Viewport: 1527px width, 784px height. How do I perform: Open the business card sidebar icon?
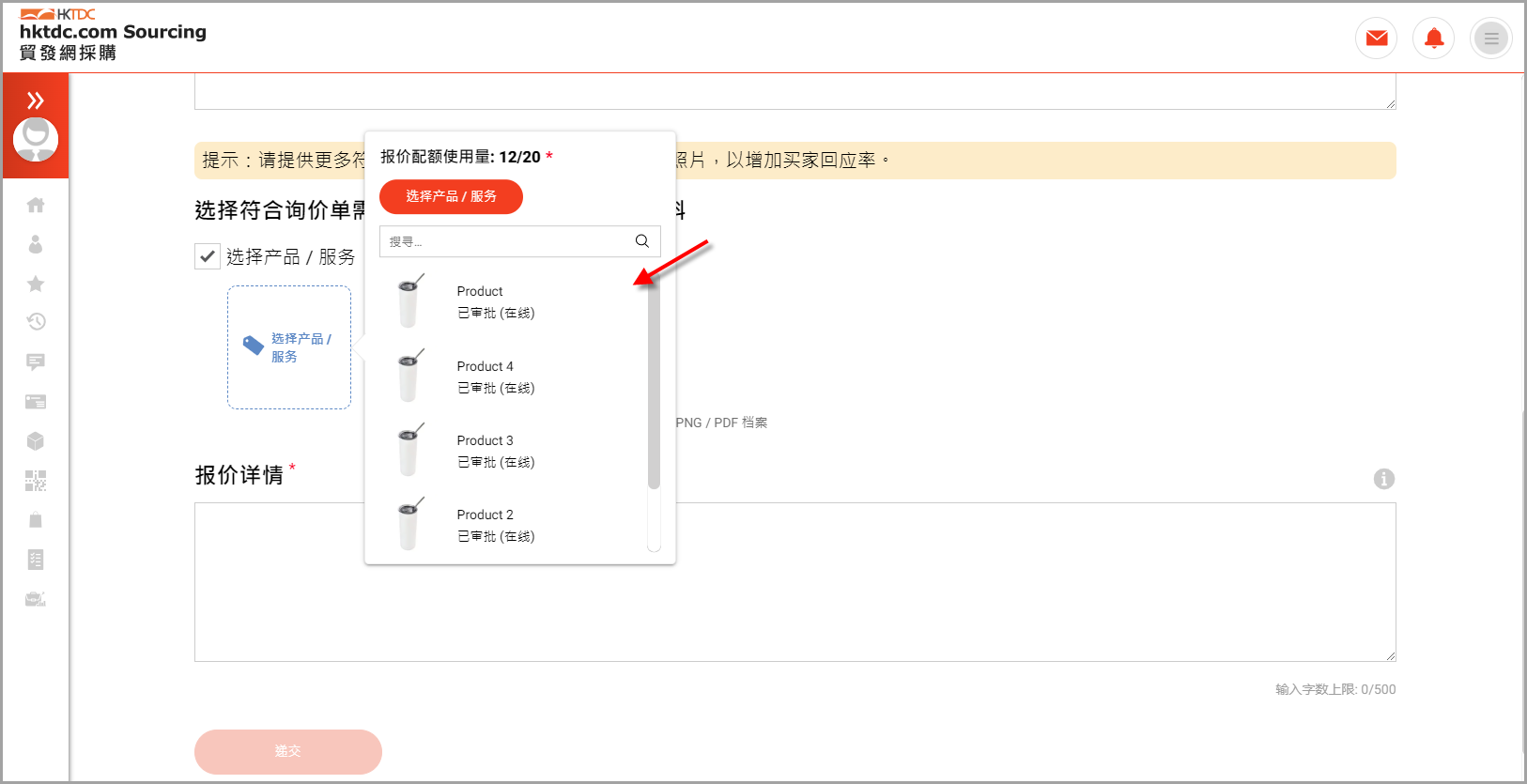coord(36,402)
